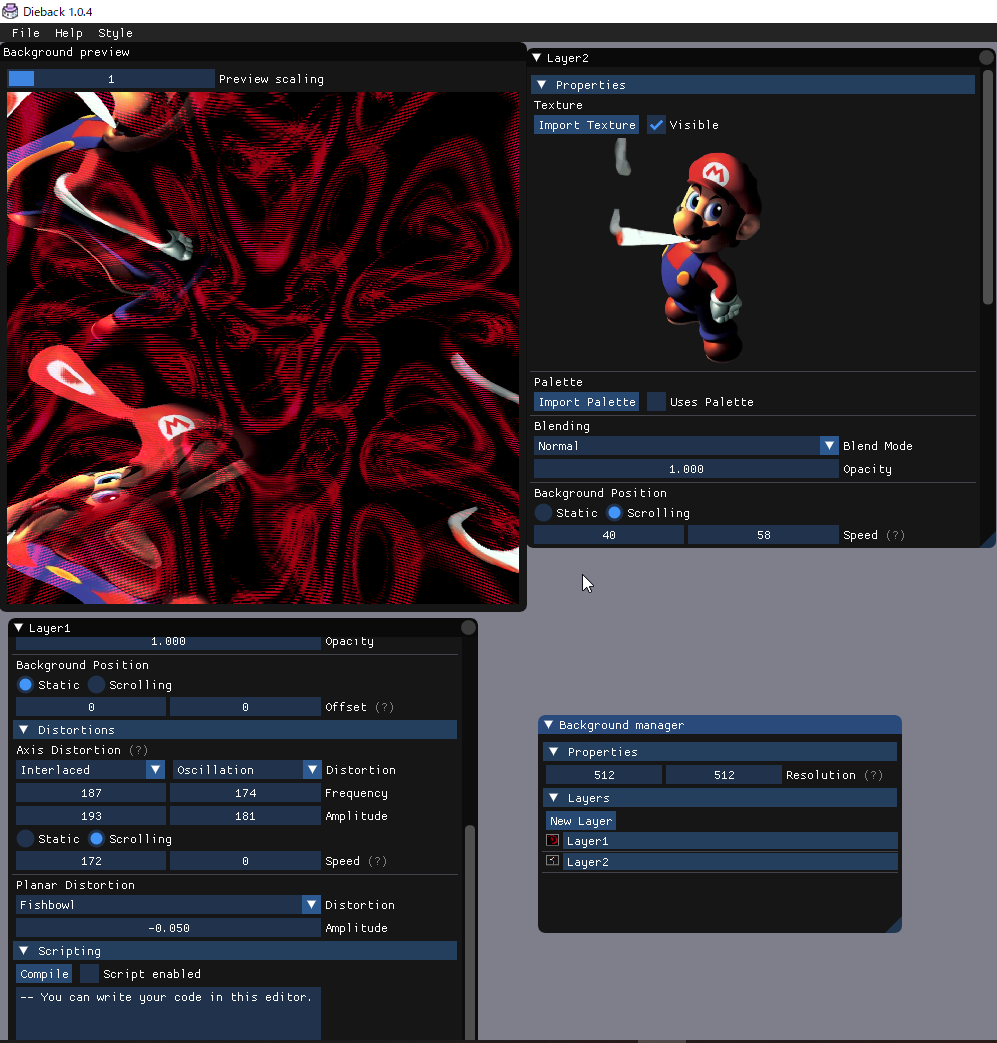Close the Layer1 window with its round button

pyautogui.click(x=468, y=628)
